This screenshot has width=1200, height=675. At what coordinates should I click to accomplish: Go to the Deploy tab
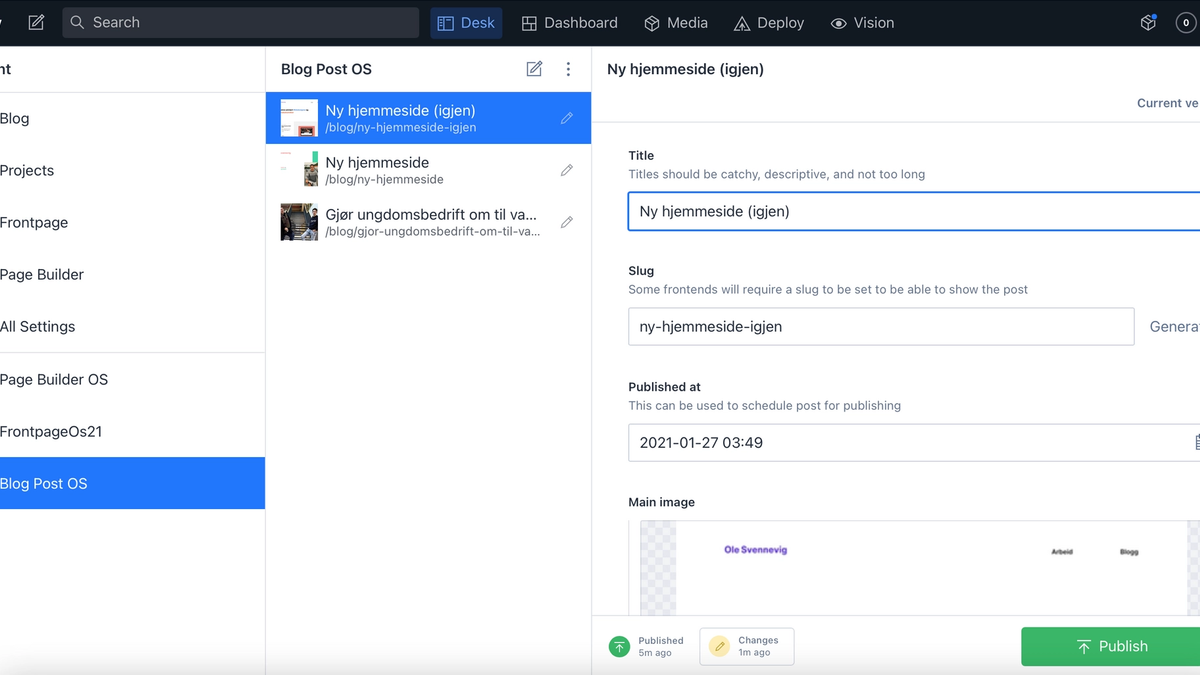pos(769,22)
